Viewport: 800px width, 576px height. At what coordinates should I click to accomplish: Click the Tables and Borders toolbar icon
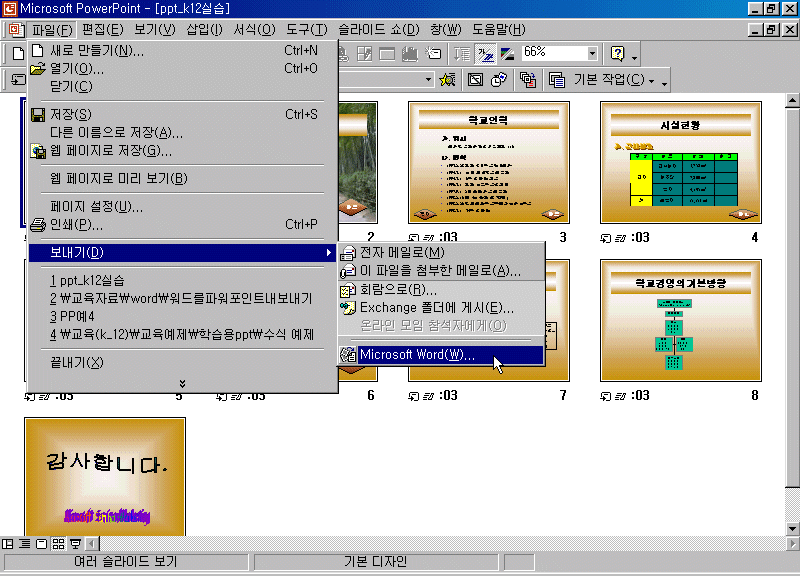click(364, 53)
